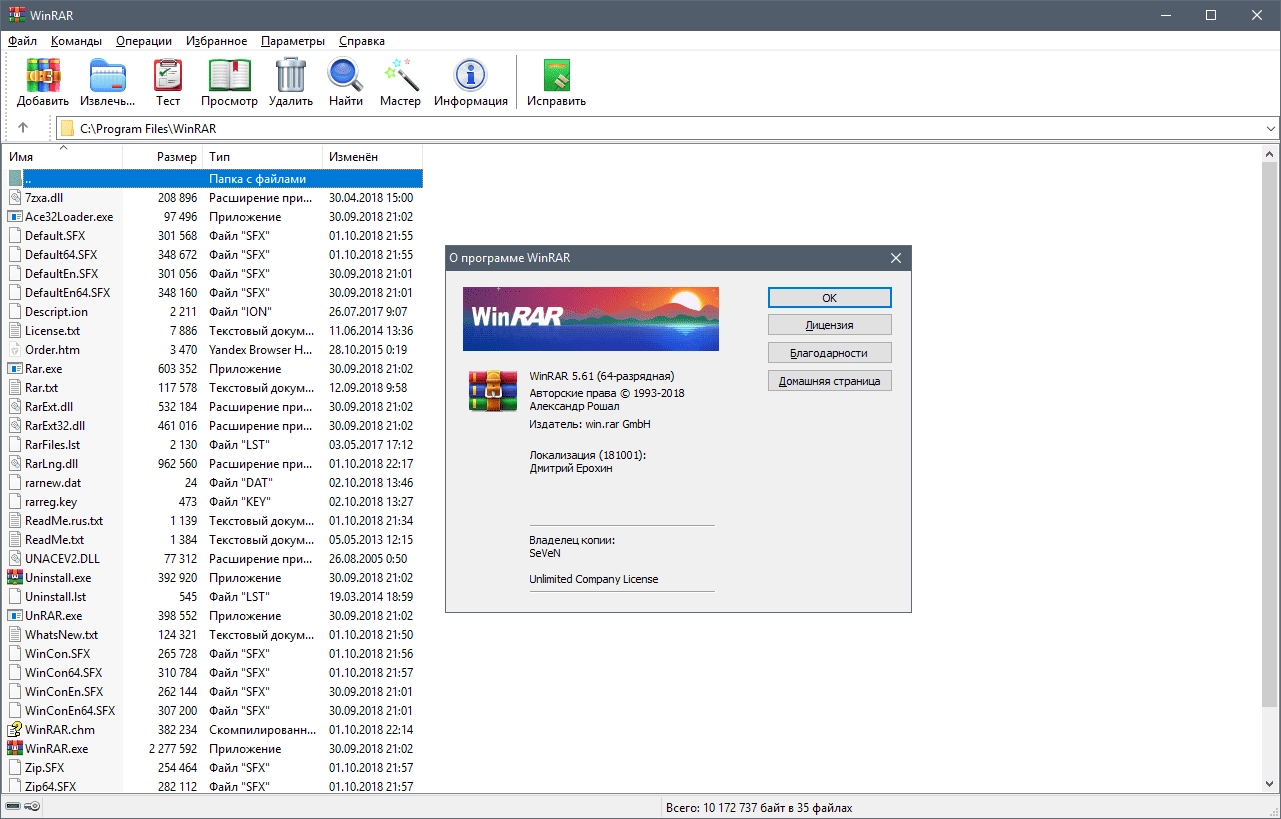Click the Найти magnifier icon

tap(345, 75)
